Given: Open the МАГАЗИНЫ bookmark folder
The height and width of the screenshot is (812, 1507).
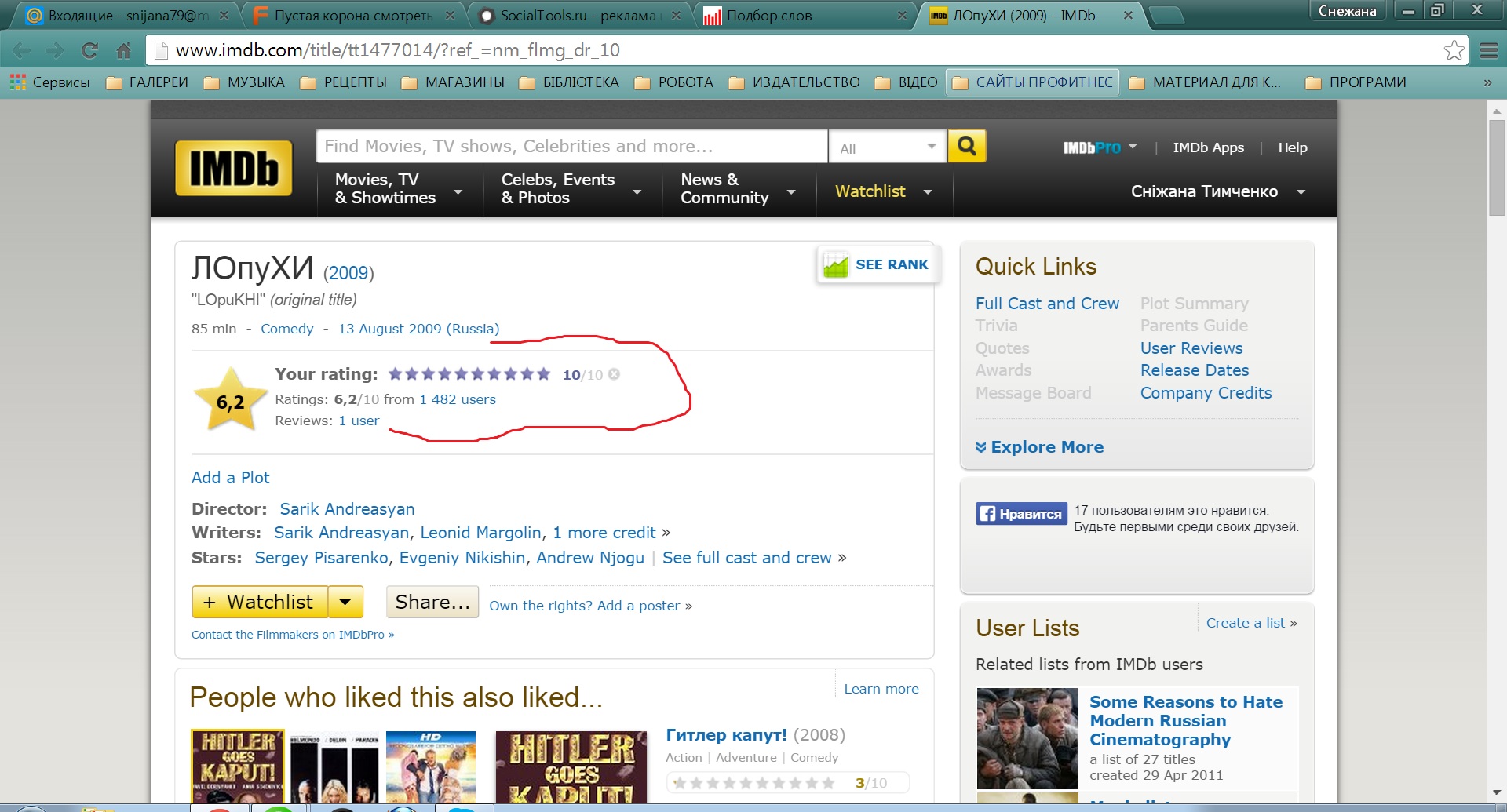Looking at the screenshot, I should 454,82.
